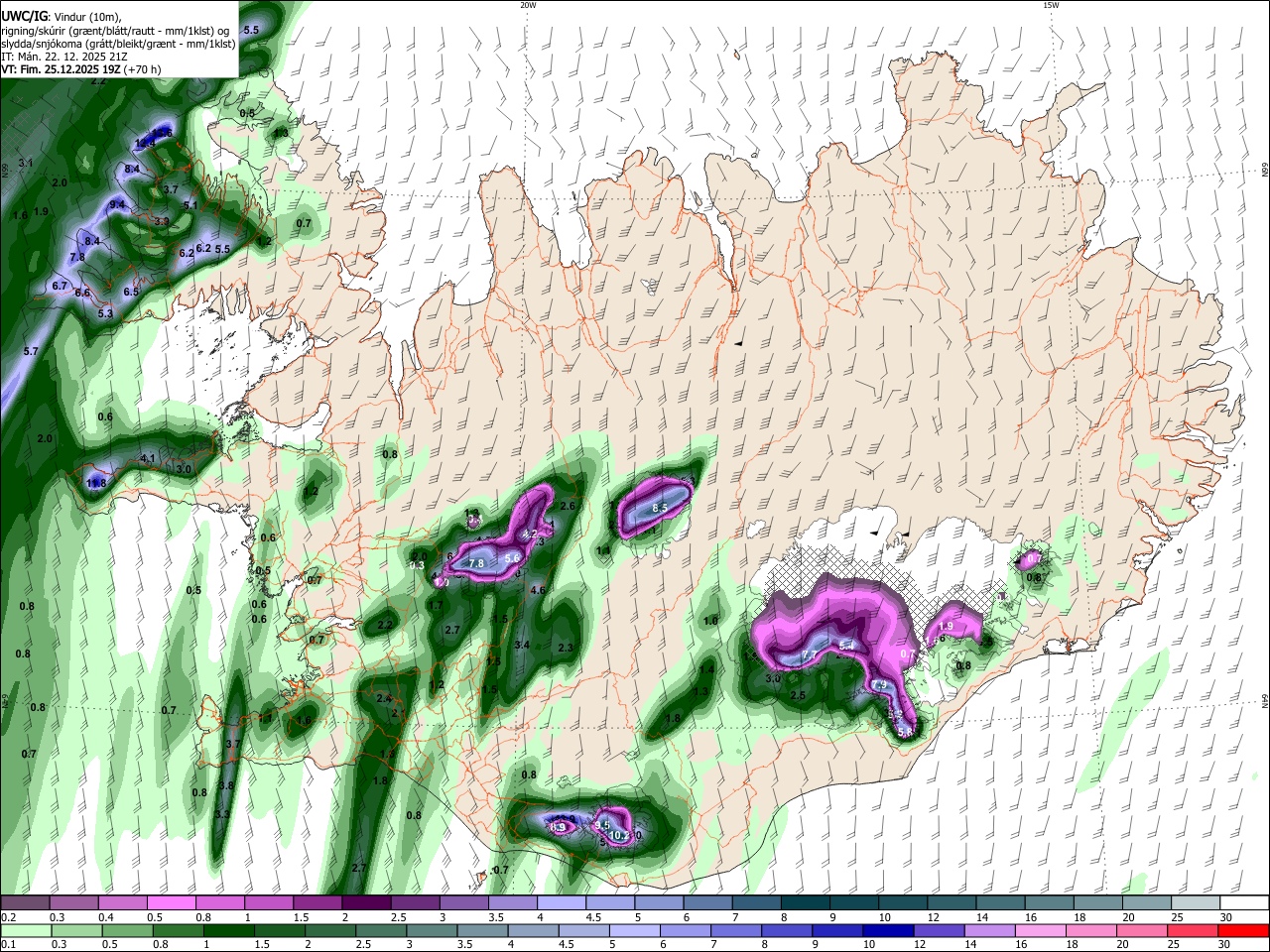Click the bright pink-magenta swatch near the upper row's start
Image resolution: width=1270 pixels, height=952 pixels.
pyautogui.click(x=171, y=903)
